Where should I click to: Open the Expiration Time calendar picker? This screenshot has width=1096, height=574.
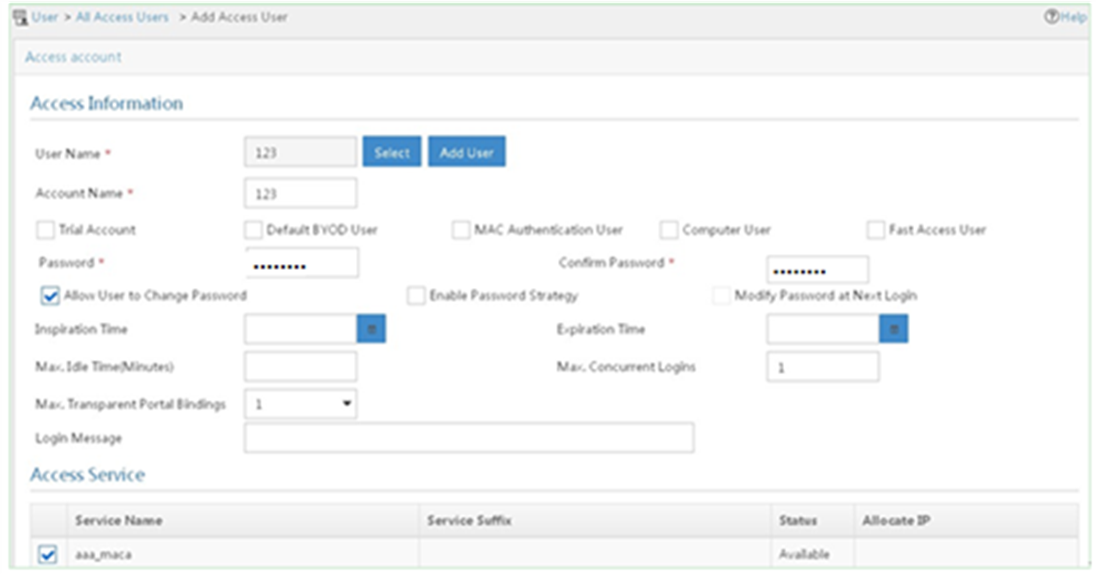click(x=893, y=329)
